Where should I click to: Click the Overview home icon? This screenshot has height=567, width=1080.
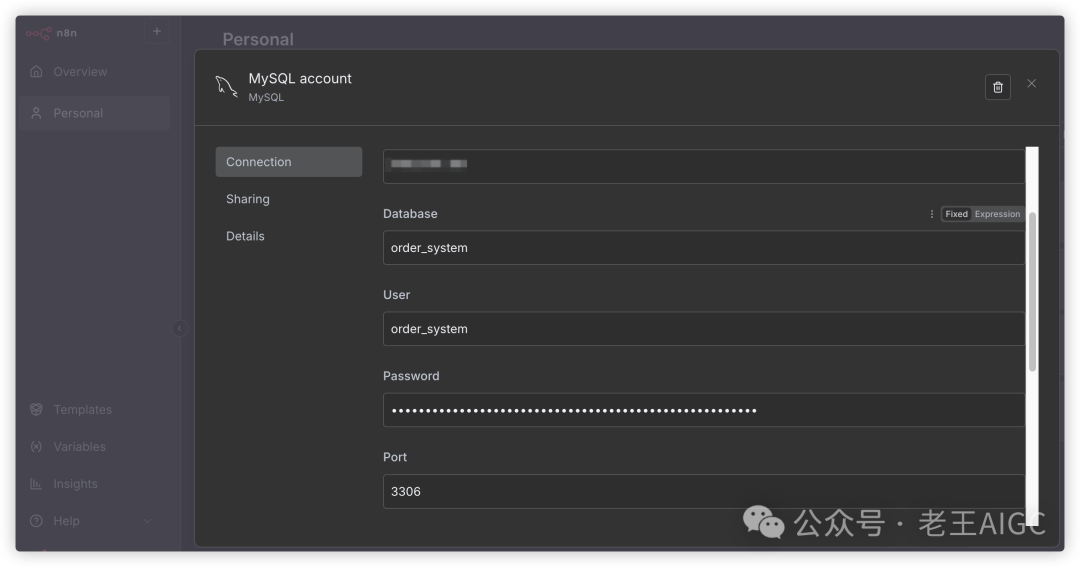37,72
